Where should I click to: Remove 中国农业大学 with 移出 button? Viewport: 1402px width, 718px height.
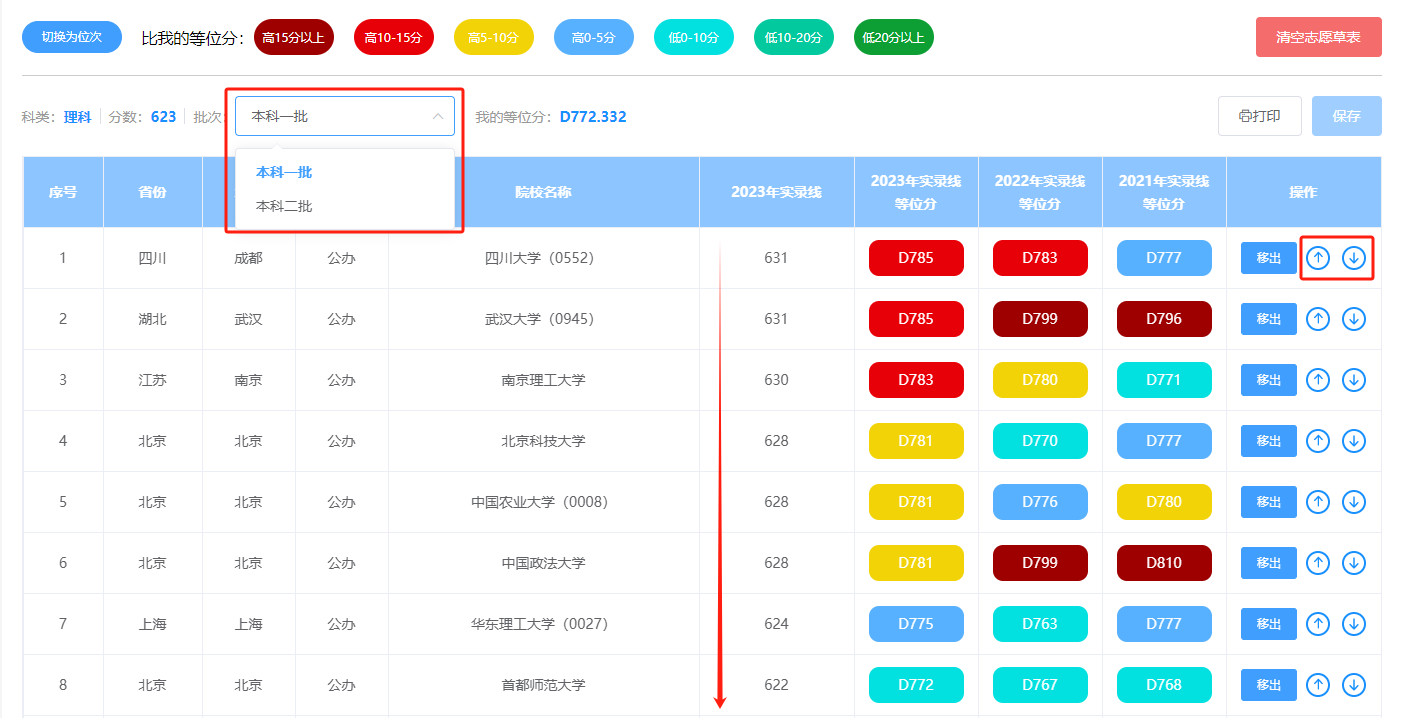pos(1269,502)
